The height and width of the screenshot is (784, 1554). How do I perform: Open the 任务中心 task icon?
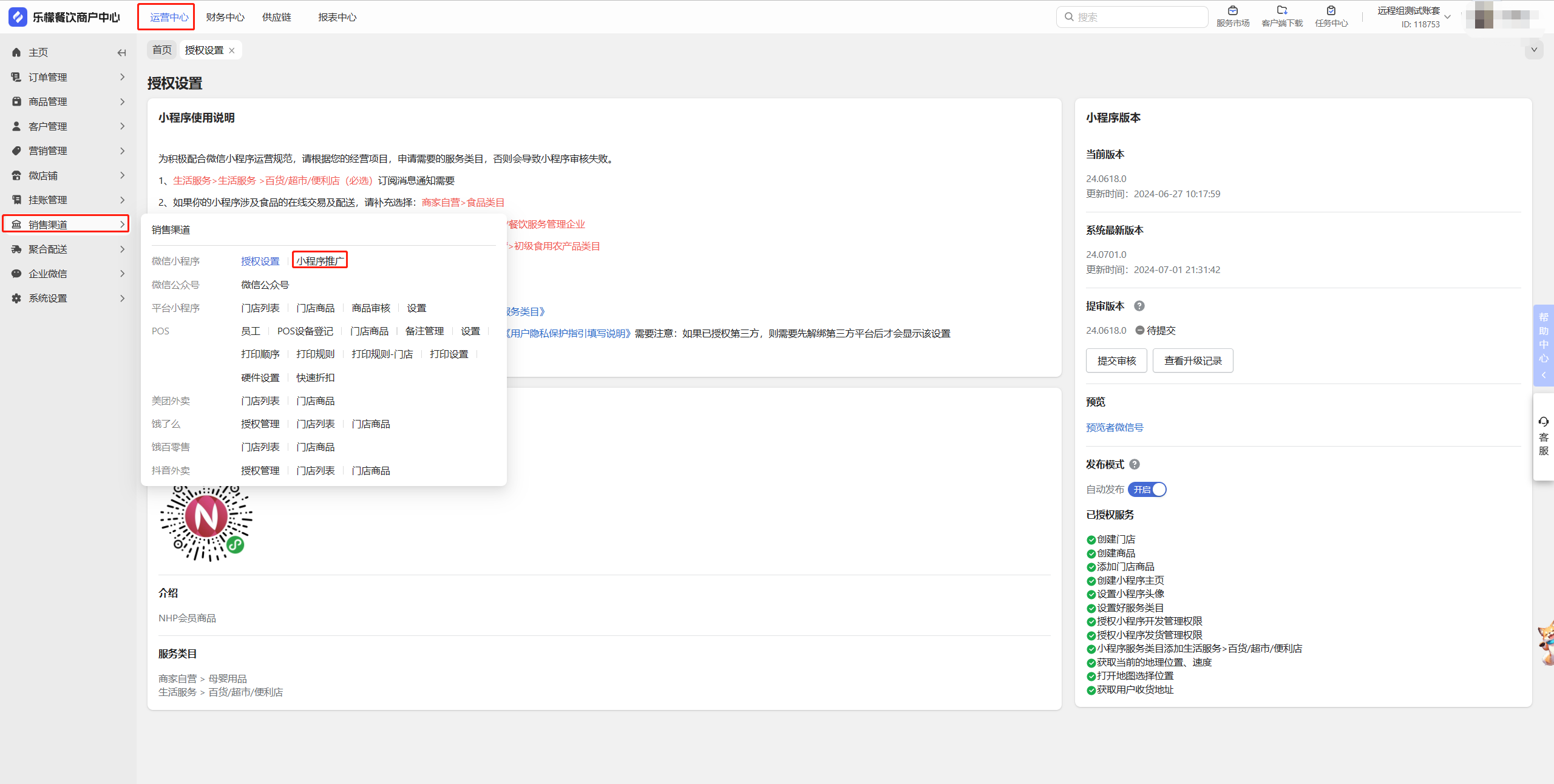coord(1331,11)
